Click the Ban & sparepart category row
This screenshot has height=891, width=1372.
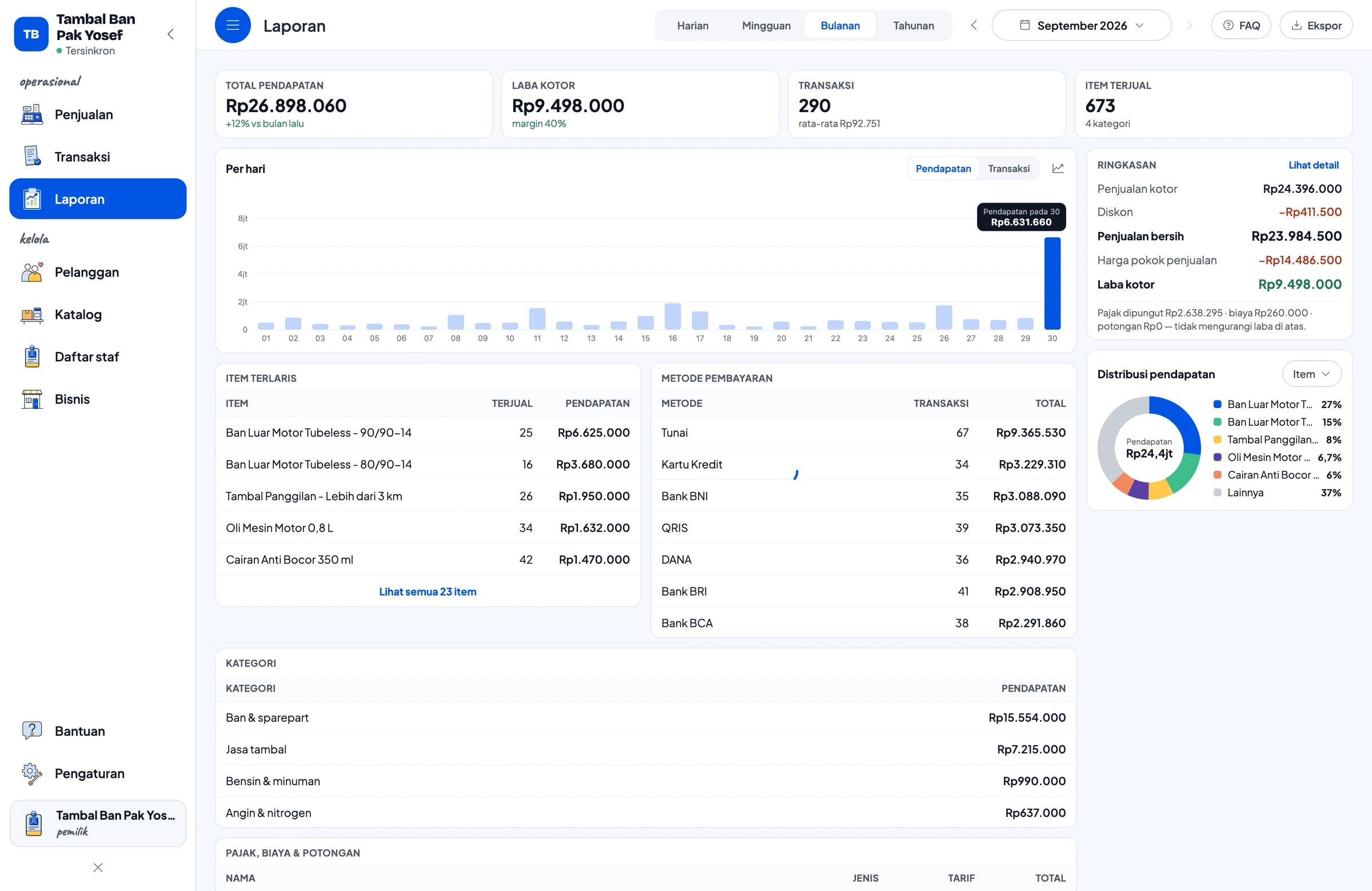tap(645, 717)
